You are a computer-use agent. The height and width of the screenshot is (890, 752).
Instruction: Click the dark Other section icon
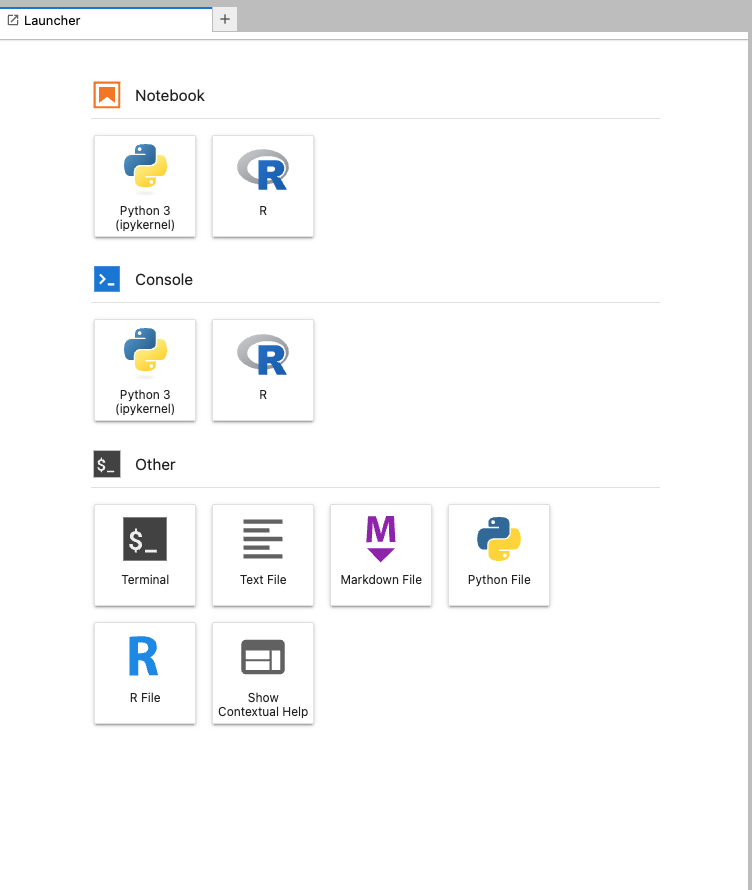click(x=107, y=464)
